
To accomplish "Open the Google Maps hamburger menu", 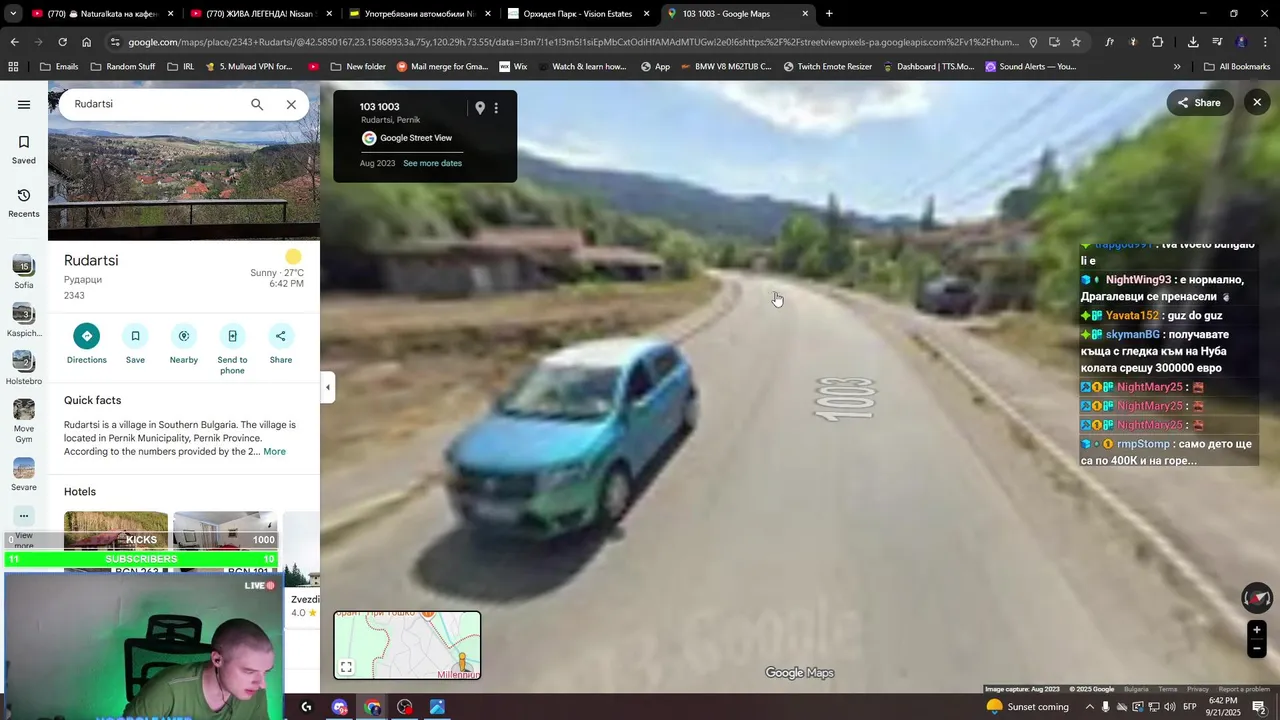I will (24, 104).
